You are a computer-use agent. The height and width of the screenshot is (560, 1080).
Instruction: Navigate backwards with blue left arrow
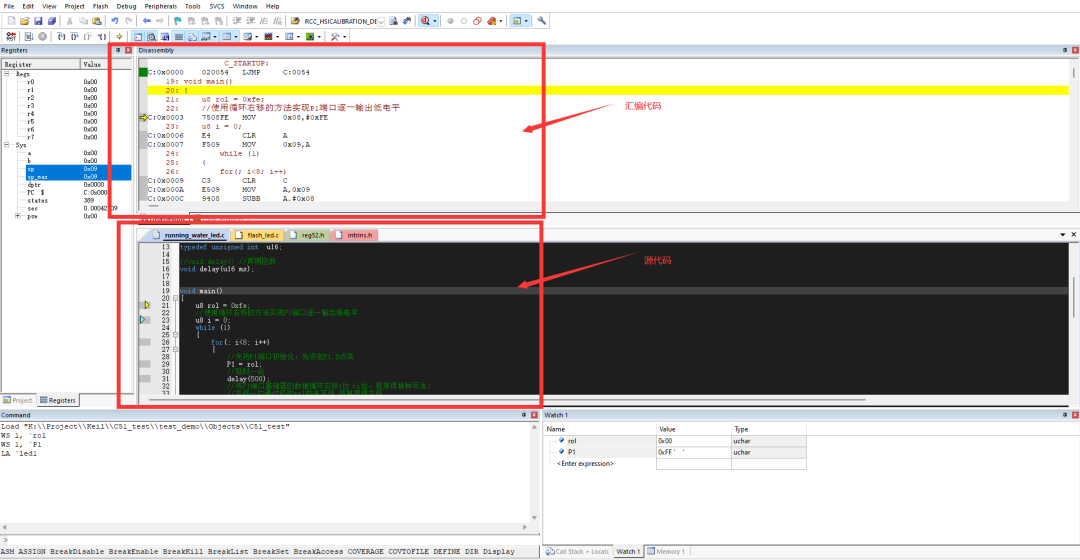146,21
